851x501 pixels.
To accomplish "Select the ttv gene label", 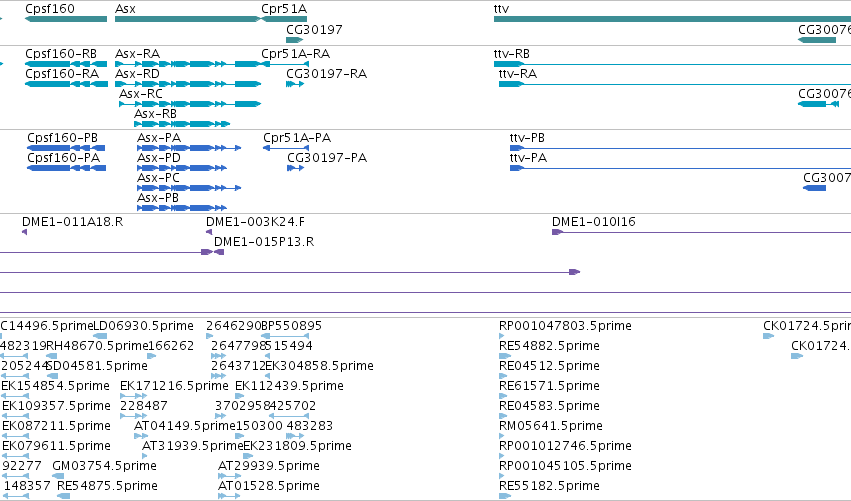I will click(x=501, y=9).
